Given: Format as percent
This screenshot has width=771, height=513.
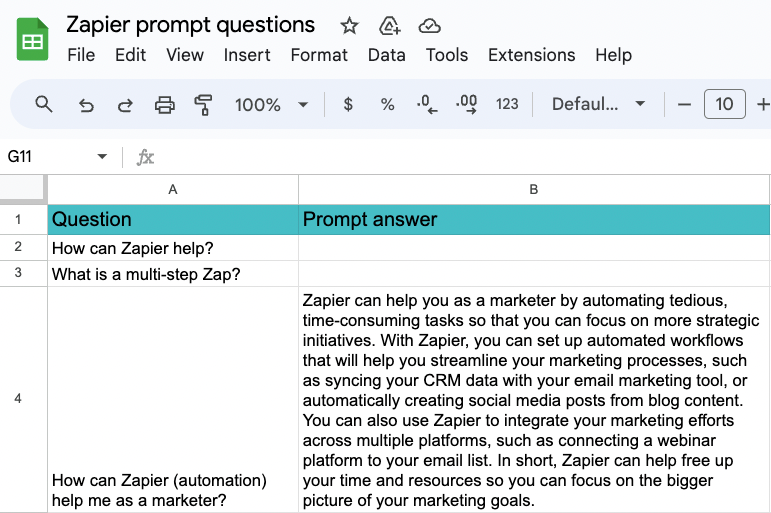Looking at the screenshot, I should point(387,104).
